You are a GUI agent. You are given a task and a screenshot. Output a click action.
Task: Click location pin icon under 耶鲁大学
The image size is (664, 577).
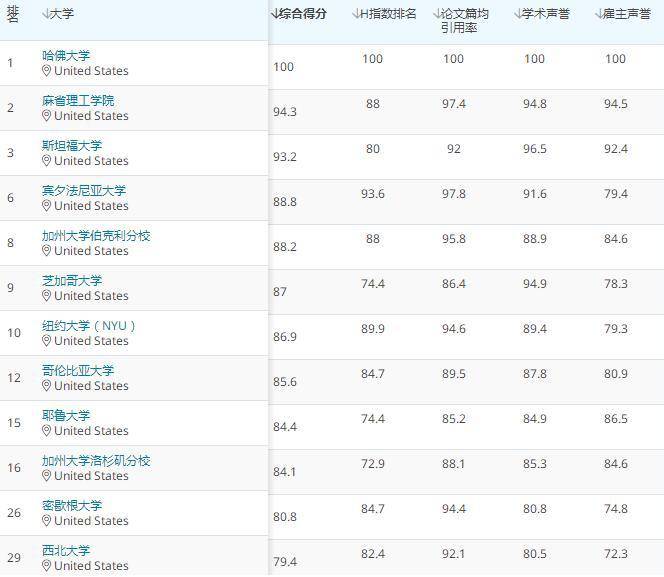(x=47, y=431)
